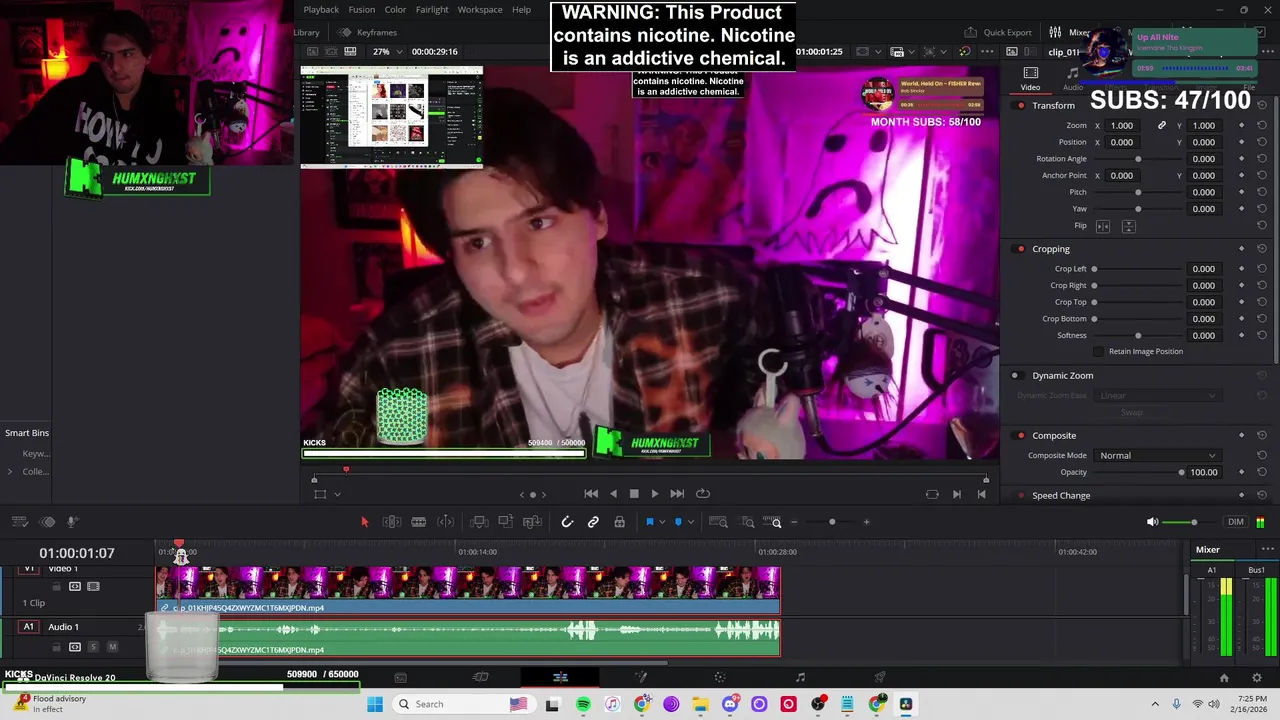Screen dimensions: 1280x720
Task: Click the Full Extent Zoom icon
Action: (x=718, y=522)
